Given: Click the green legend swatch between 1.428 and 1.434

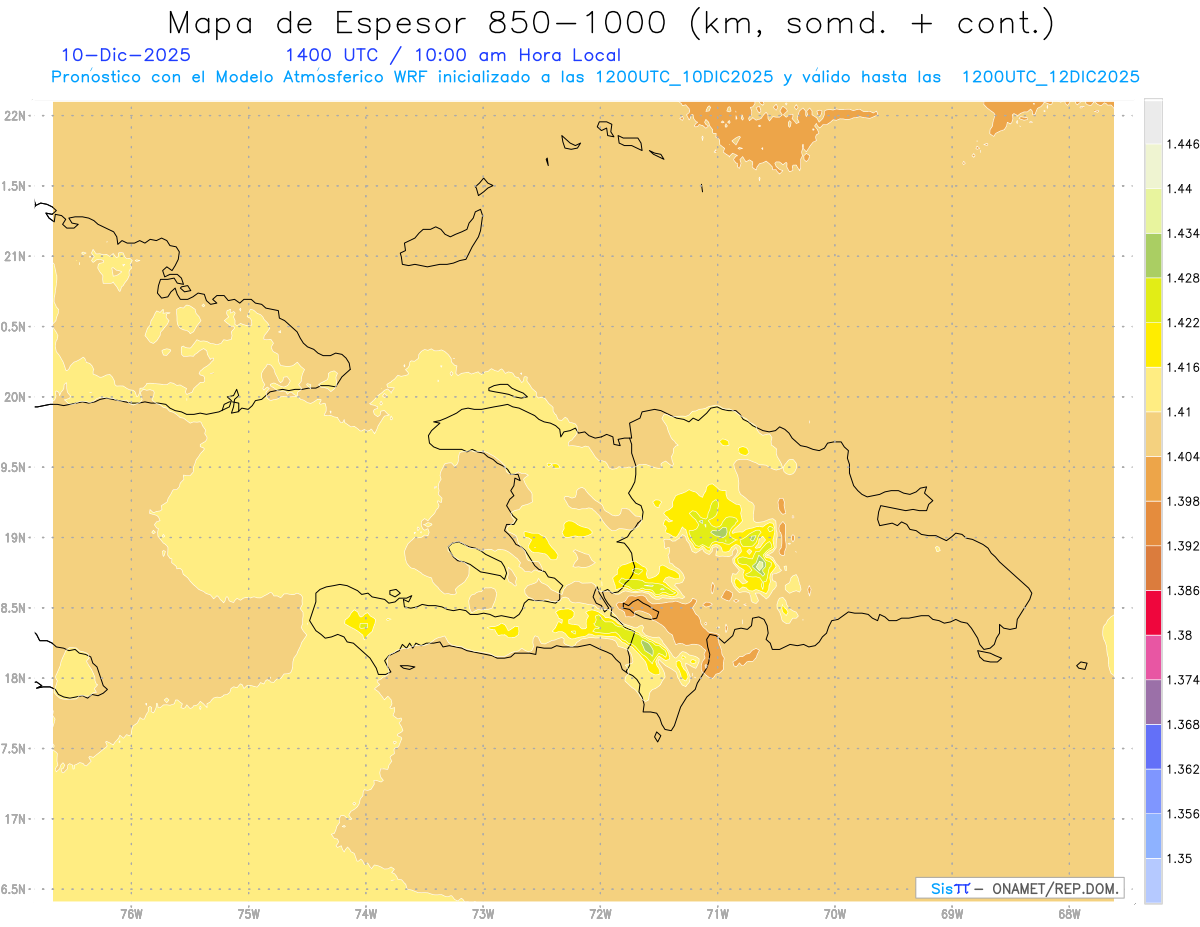Looking at the screenshot, I should (1153, 255).
